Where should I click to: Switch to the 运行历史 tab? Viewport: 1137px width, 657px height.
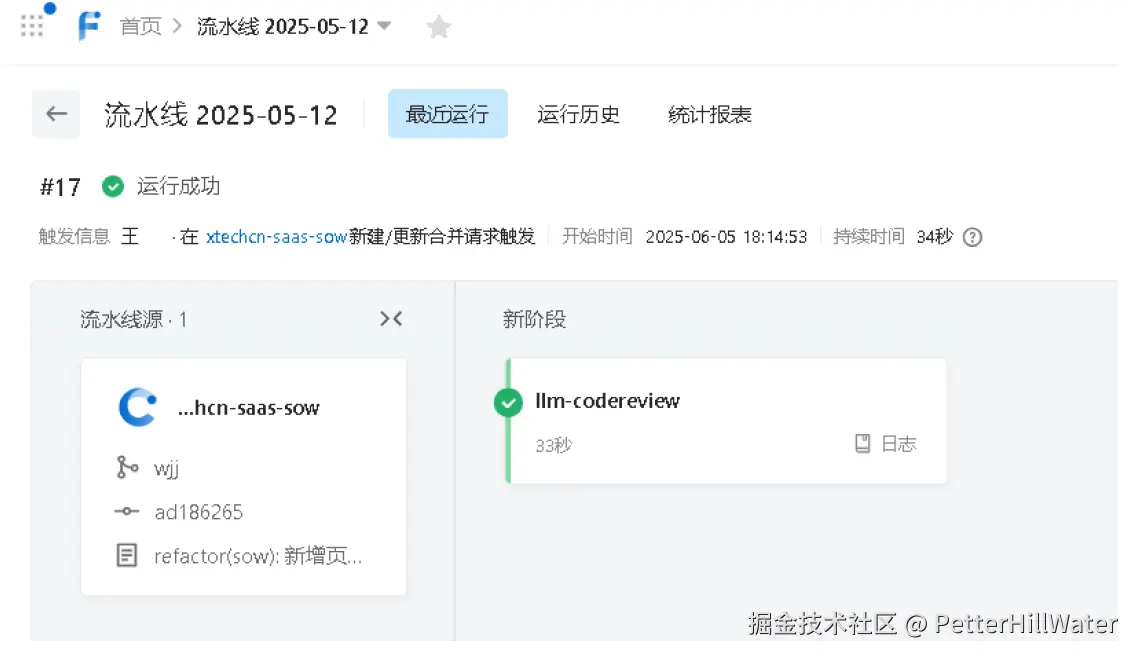tap(578, 115)
